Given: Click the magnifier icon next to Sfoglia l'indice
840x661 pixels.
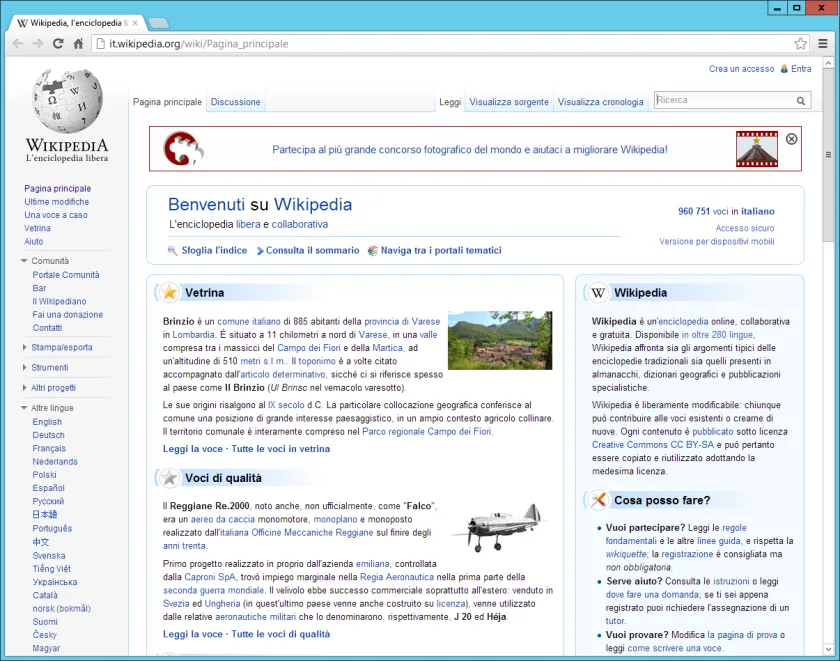Looking at the screenshot, I should [x=172, y=251].
